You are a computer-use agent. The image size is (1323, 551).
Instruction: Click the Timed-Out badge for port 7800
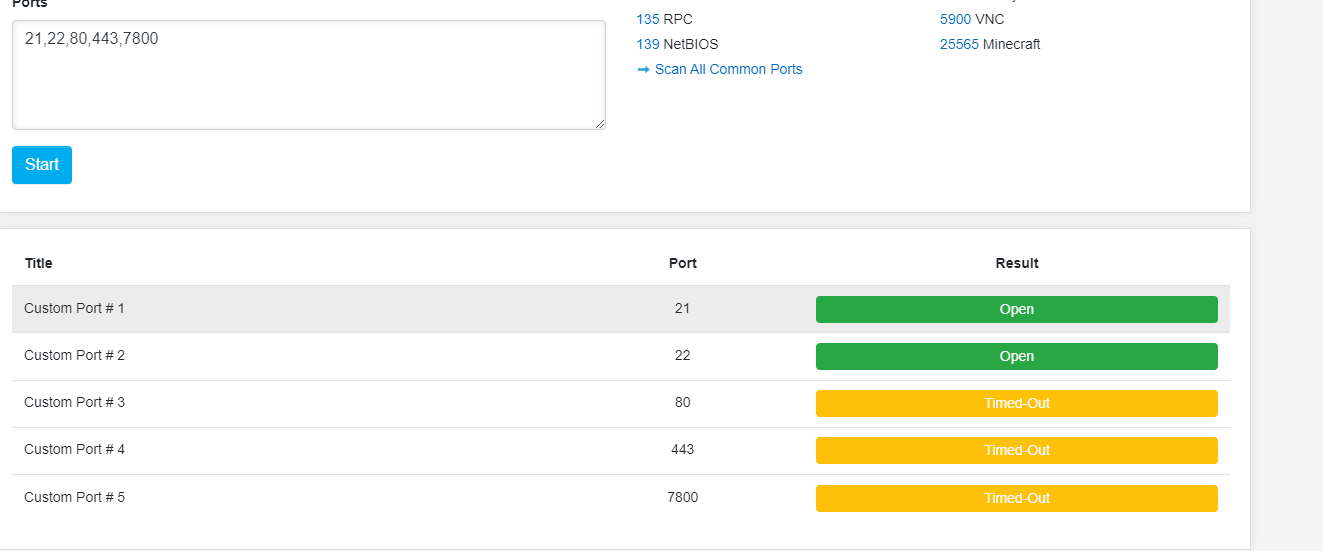coord(1016,499)
